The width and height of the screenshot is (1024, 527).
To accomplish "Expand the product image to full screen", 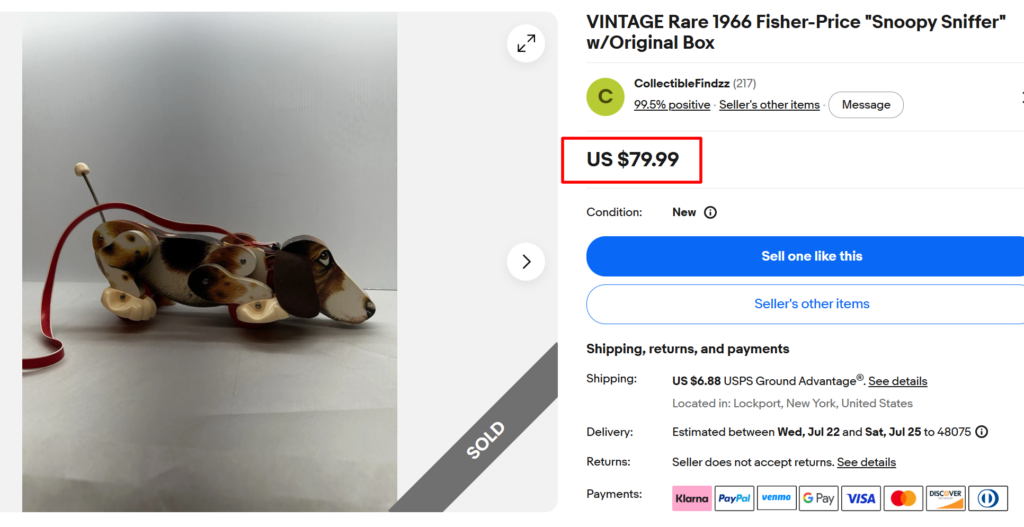I will point(526,44).
